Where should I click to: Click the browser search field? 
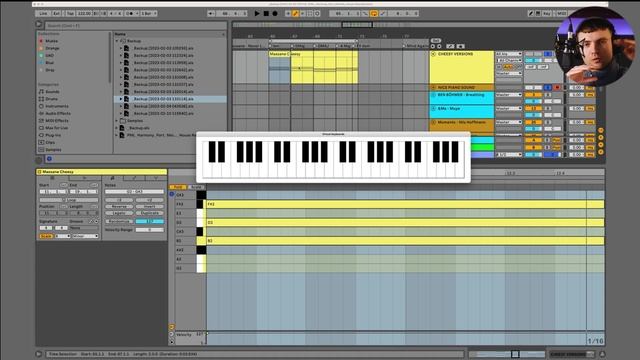(x=135, y=25)
